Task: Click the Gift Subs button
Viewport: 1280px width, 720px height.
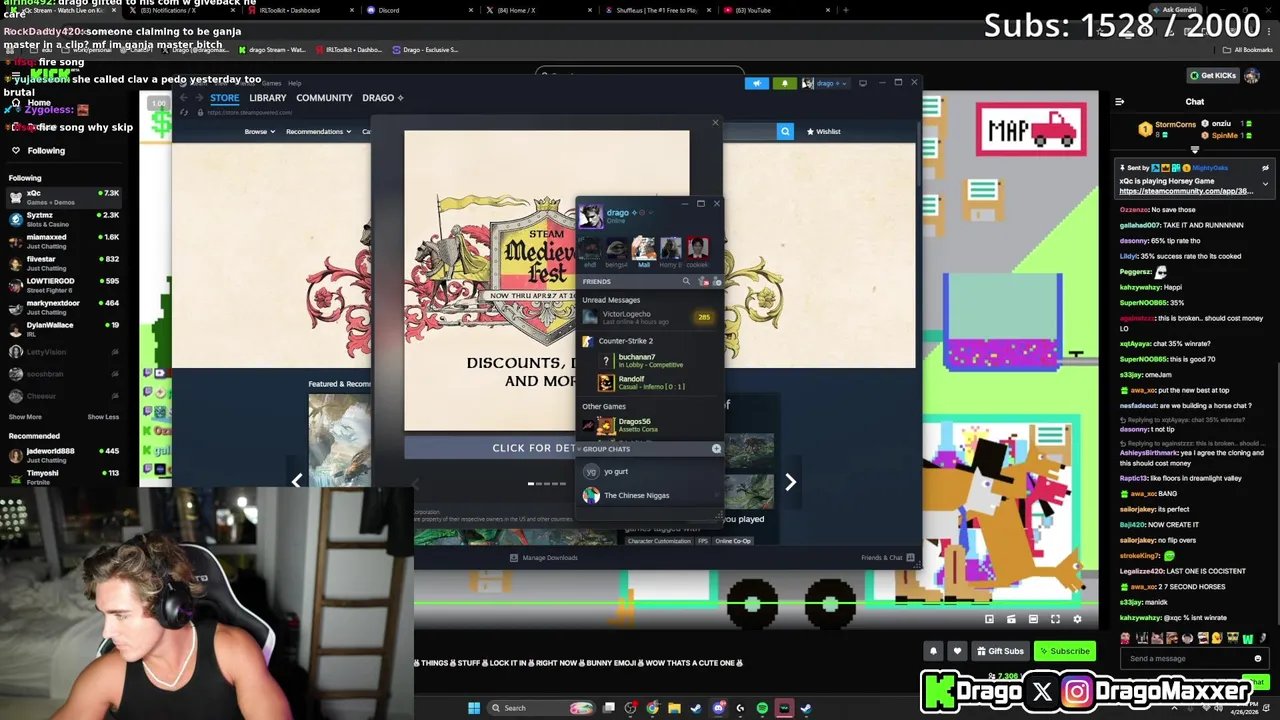Action: click(x=1000, y=651)
